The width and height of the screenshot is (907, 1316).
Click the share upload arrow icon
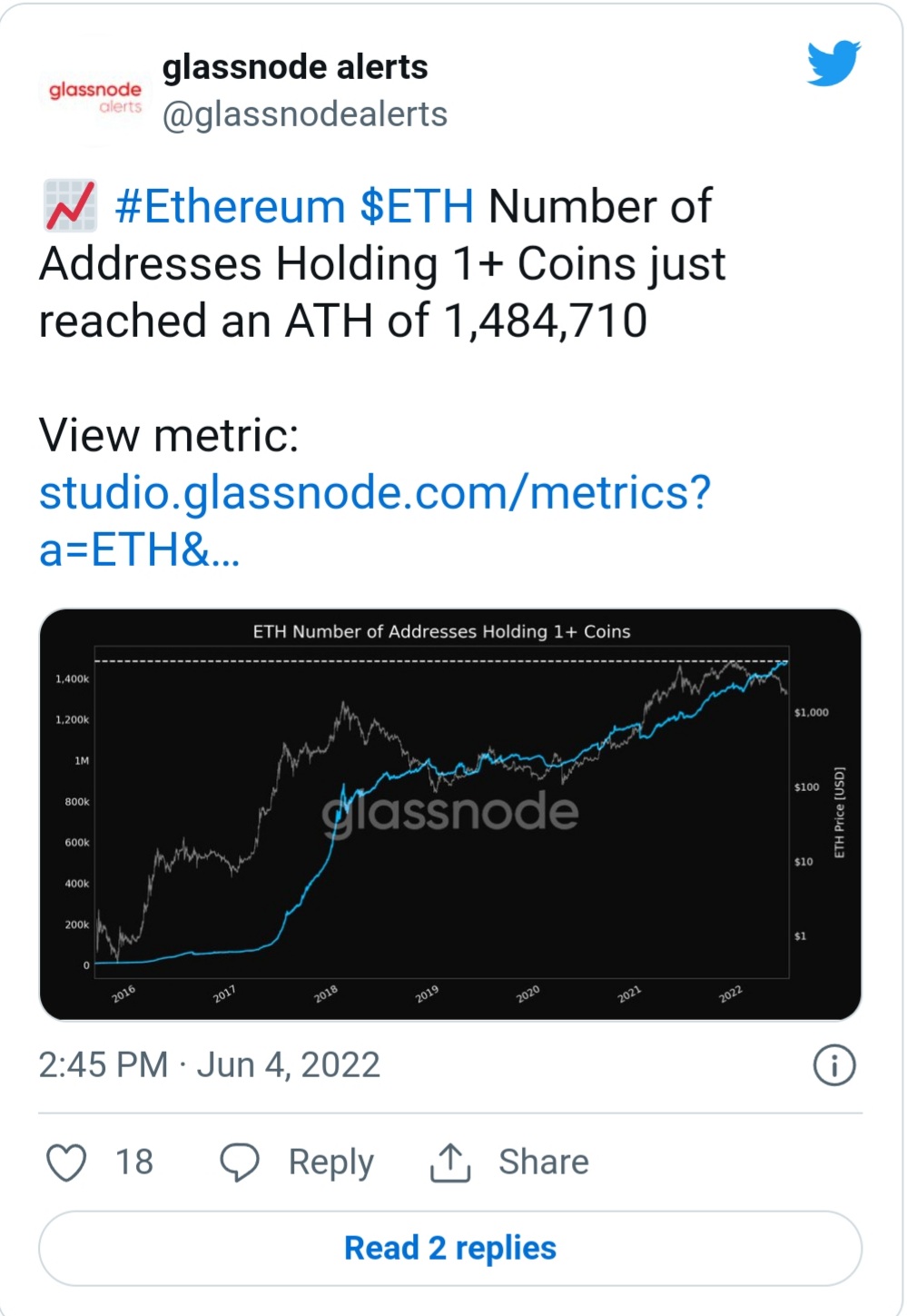coord(450,1163)
